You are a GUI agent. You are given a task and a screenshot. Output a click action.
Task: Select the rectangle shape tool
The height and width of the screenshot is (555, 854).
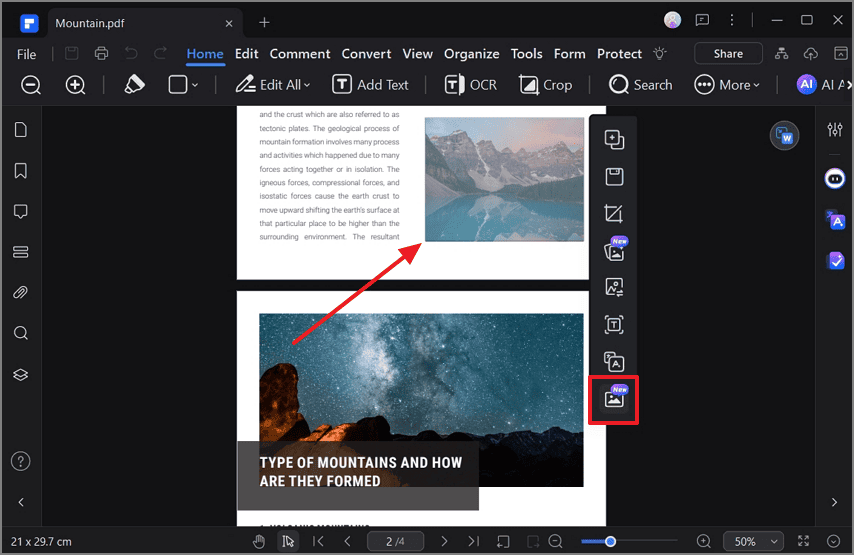178,84
